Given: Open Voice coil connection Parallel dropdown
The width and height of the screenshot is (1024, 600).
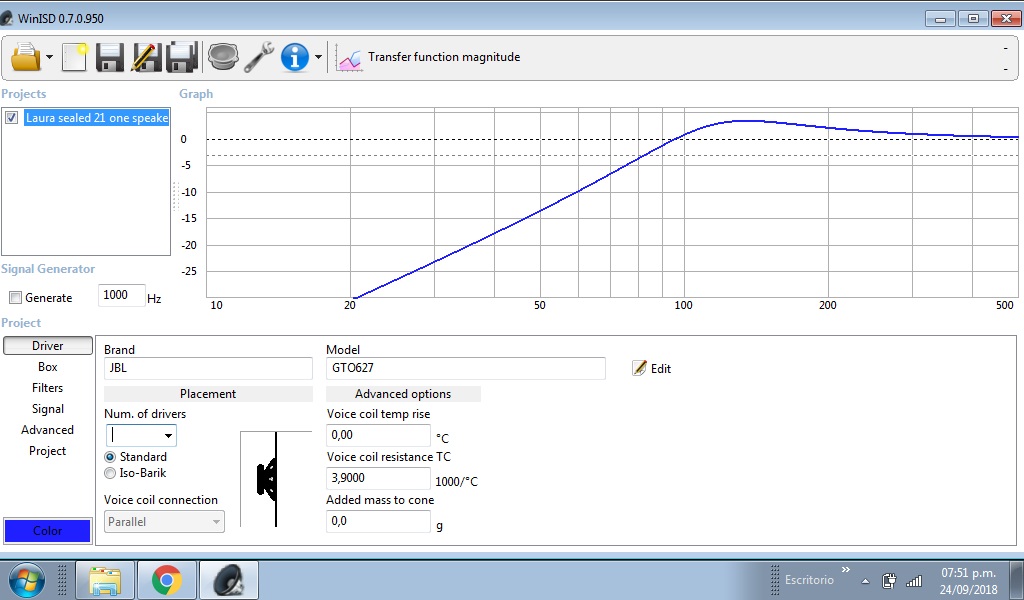Looking at the screenshot, I should tap(165, 522).
